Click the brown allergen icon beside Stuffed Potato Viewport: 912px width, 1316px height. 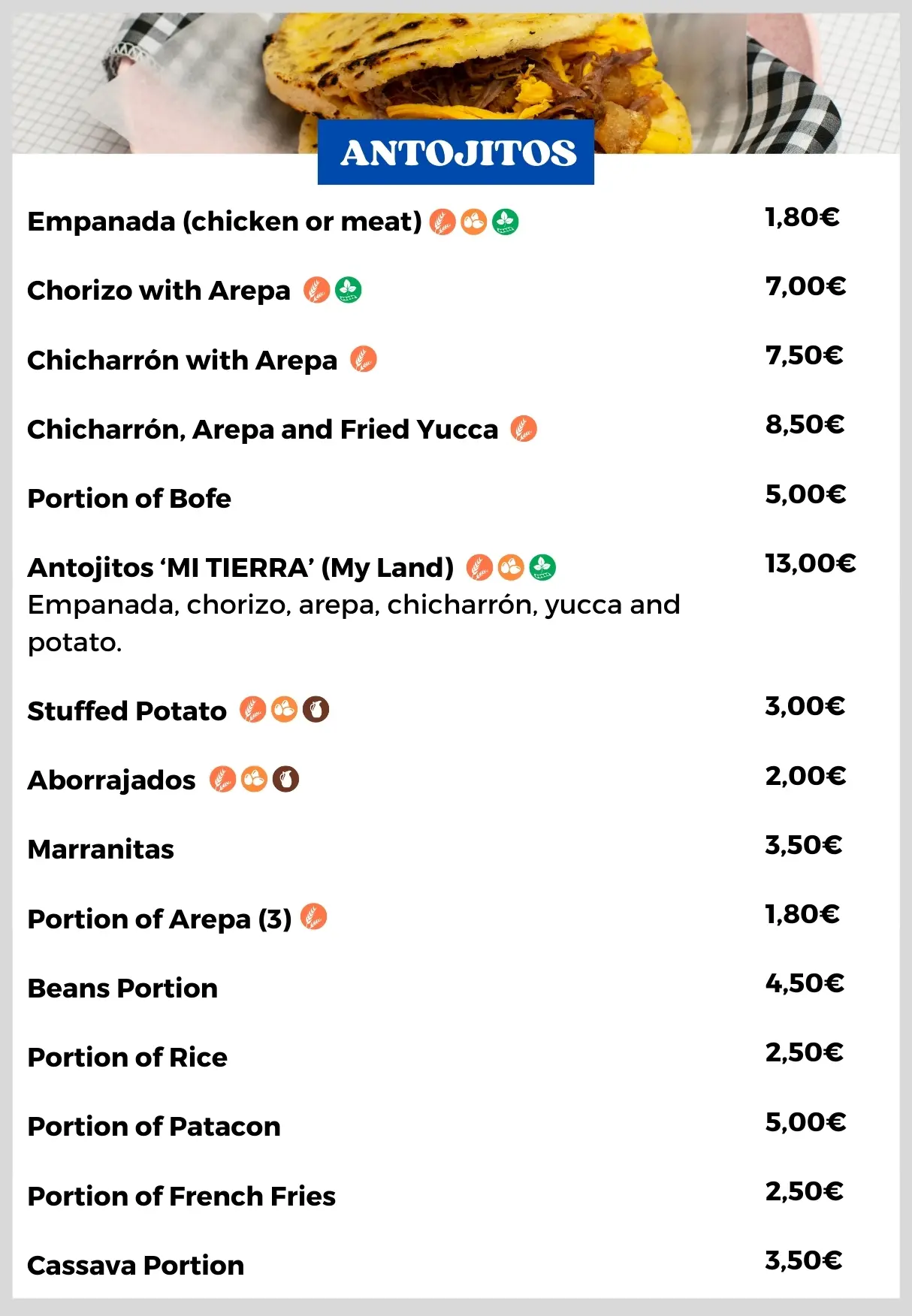click(x=316, y=710)
